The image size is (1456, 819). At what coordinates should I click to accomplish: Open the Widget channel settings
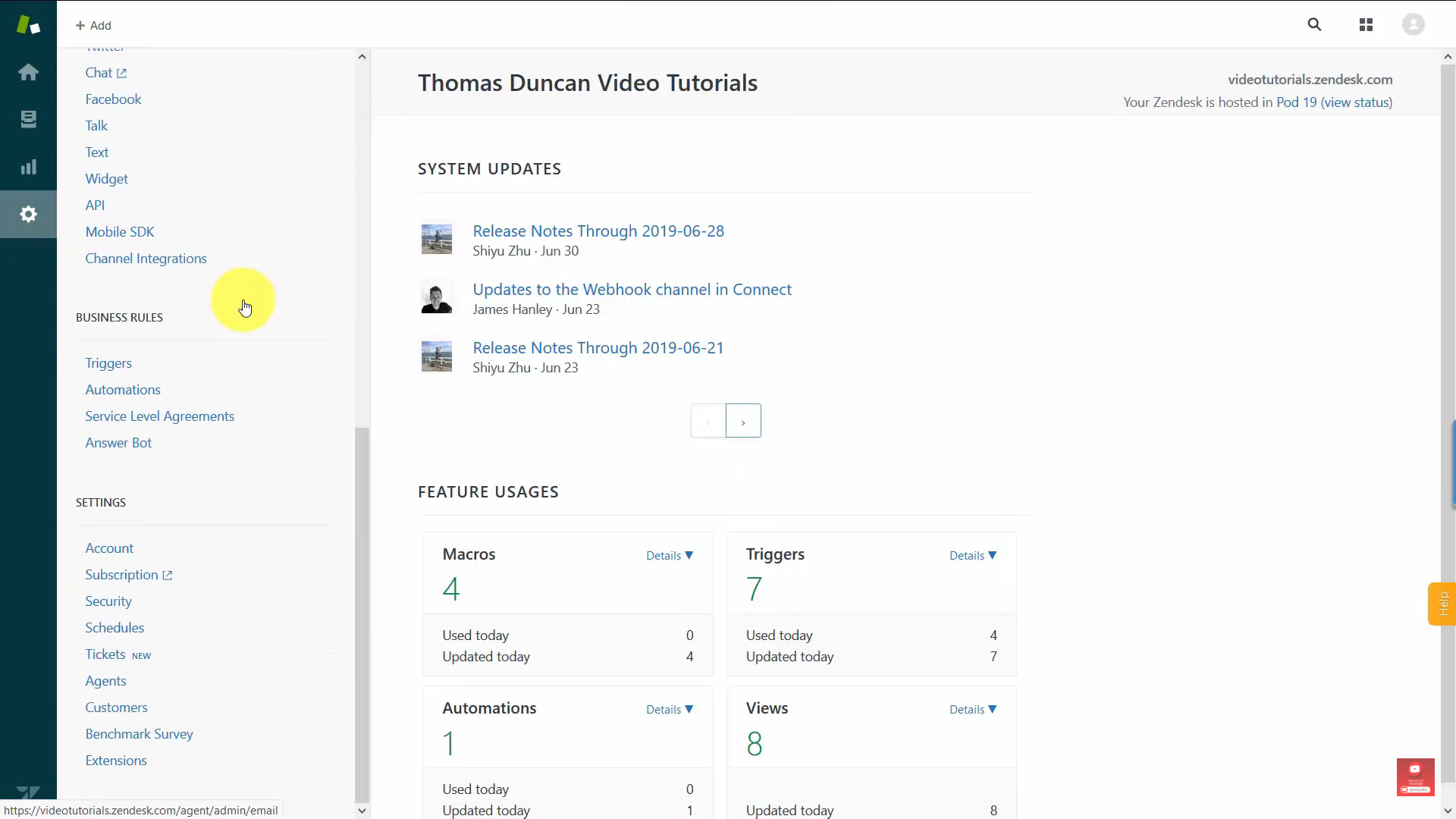click(106, 179)
